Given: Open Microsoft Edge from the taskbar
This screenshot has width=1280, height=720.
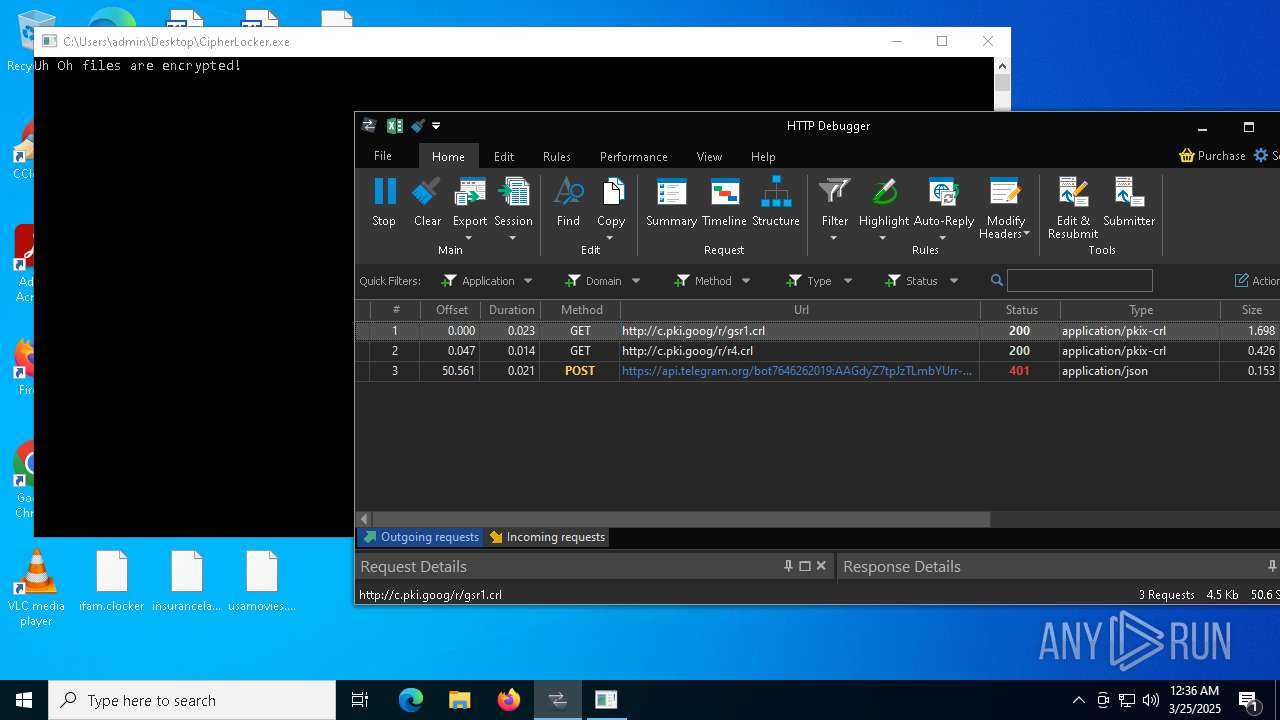Looking at the screenshot, I should pos(411,700).
